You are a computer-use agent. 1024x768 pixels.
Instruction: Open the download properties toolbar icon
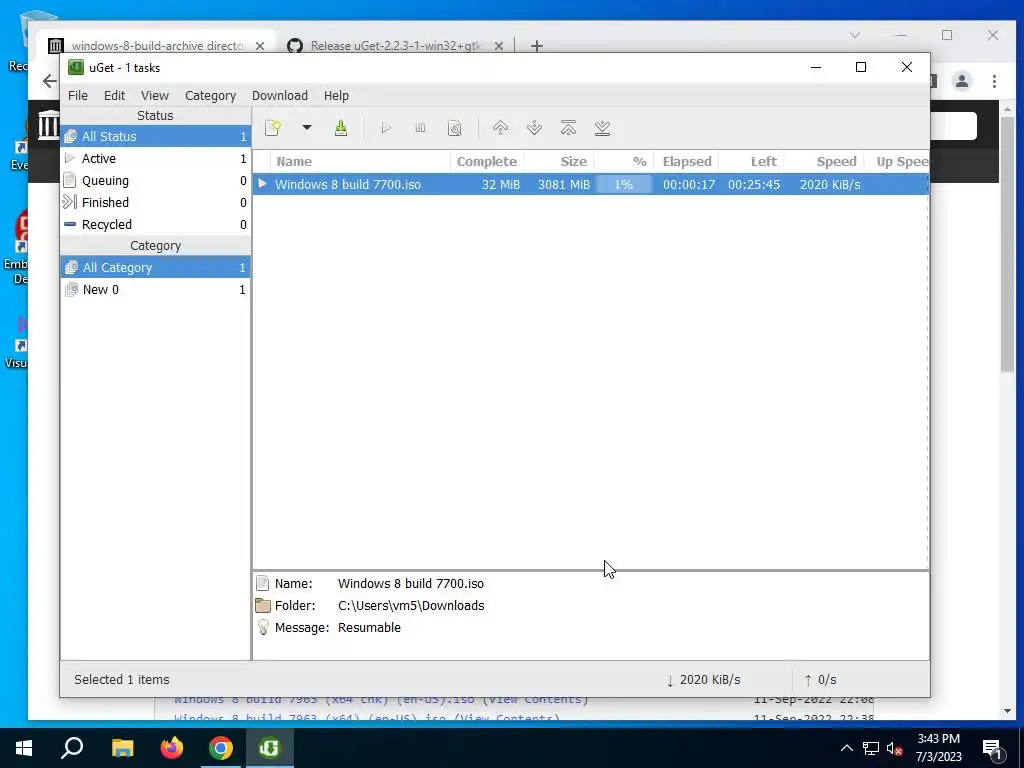pyautogui.click(x=455, y=128)
